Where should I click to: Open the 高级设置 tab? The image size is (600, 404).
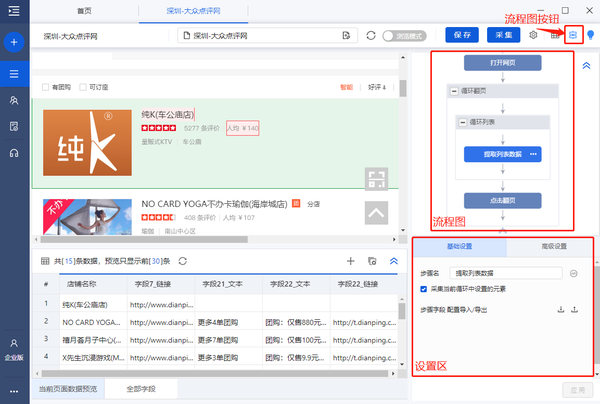tap(554, 246)
